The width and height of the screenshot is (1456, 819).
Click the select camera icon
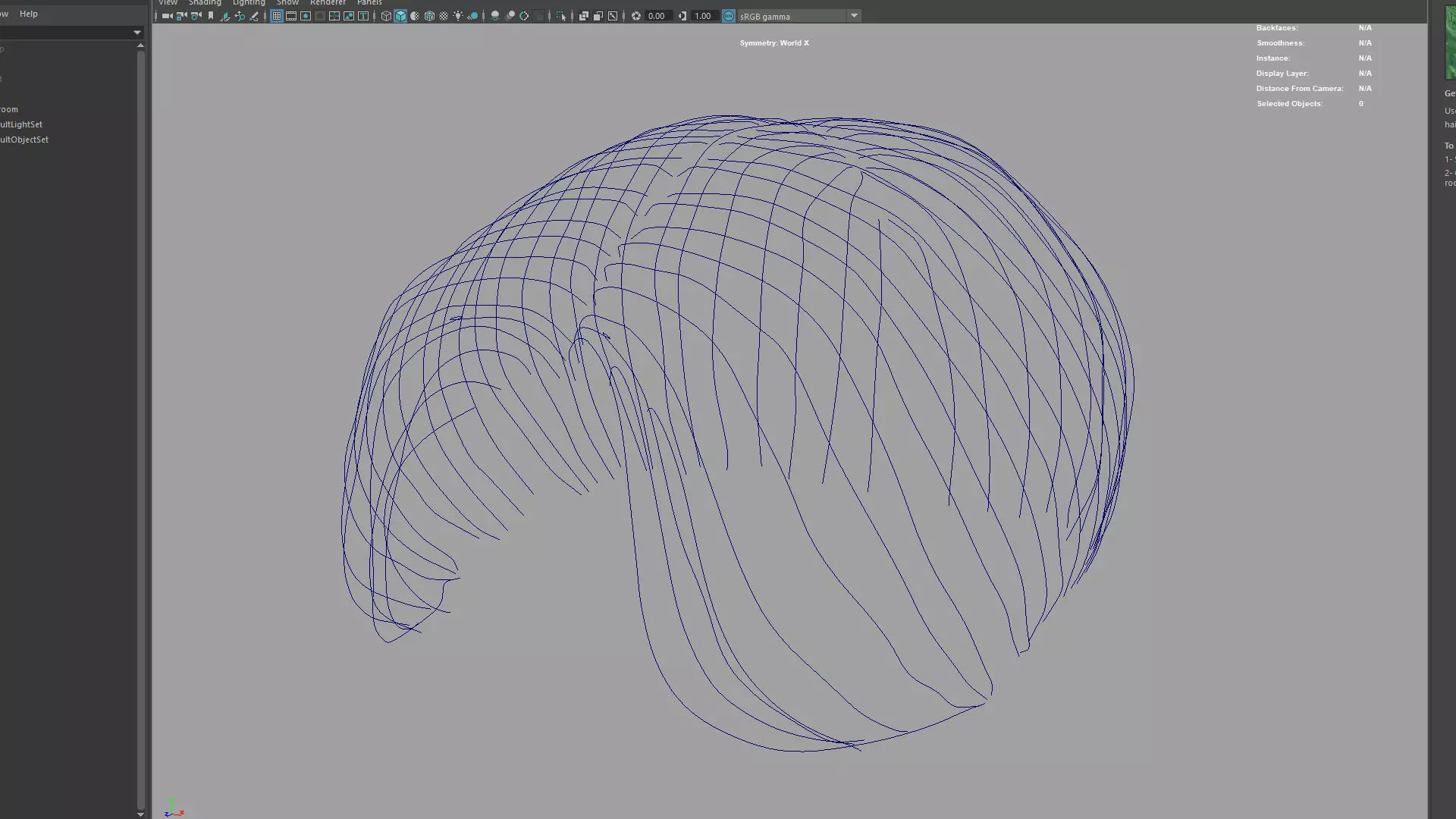tap(167, 16)
